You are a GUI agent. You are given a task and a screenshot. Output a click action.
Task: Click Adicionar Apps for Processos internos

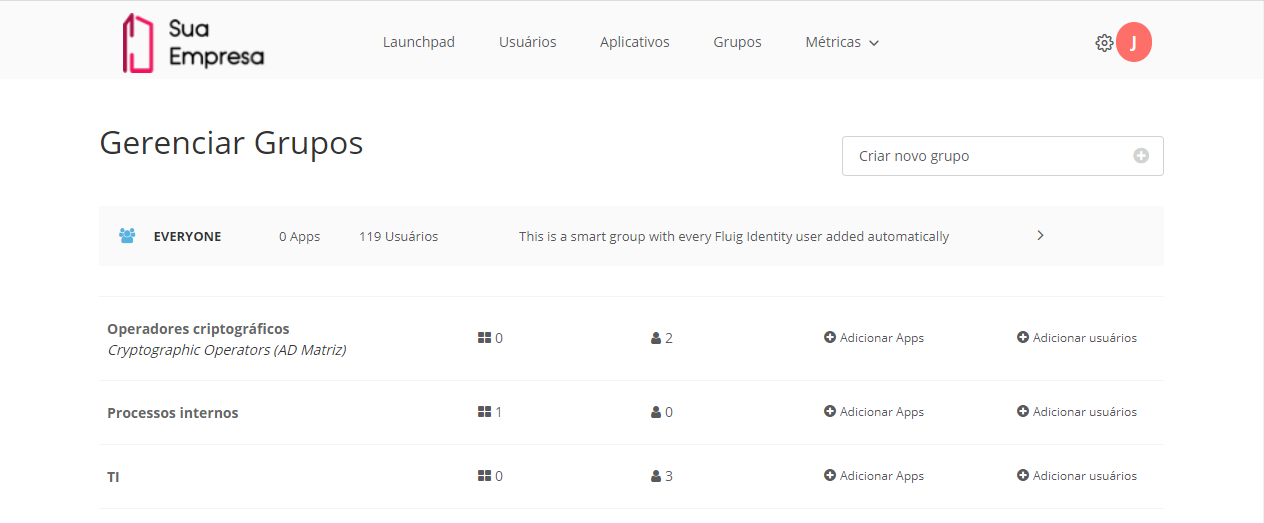(x=874, y=412)
